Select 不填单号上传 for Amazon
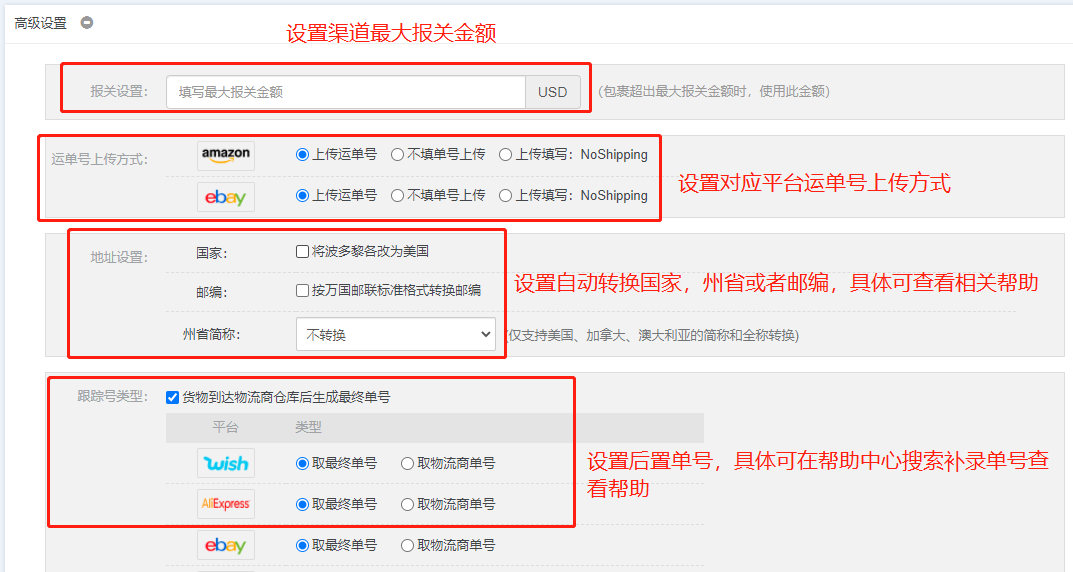 point(398,155)
